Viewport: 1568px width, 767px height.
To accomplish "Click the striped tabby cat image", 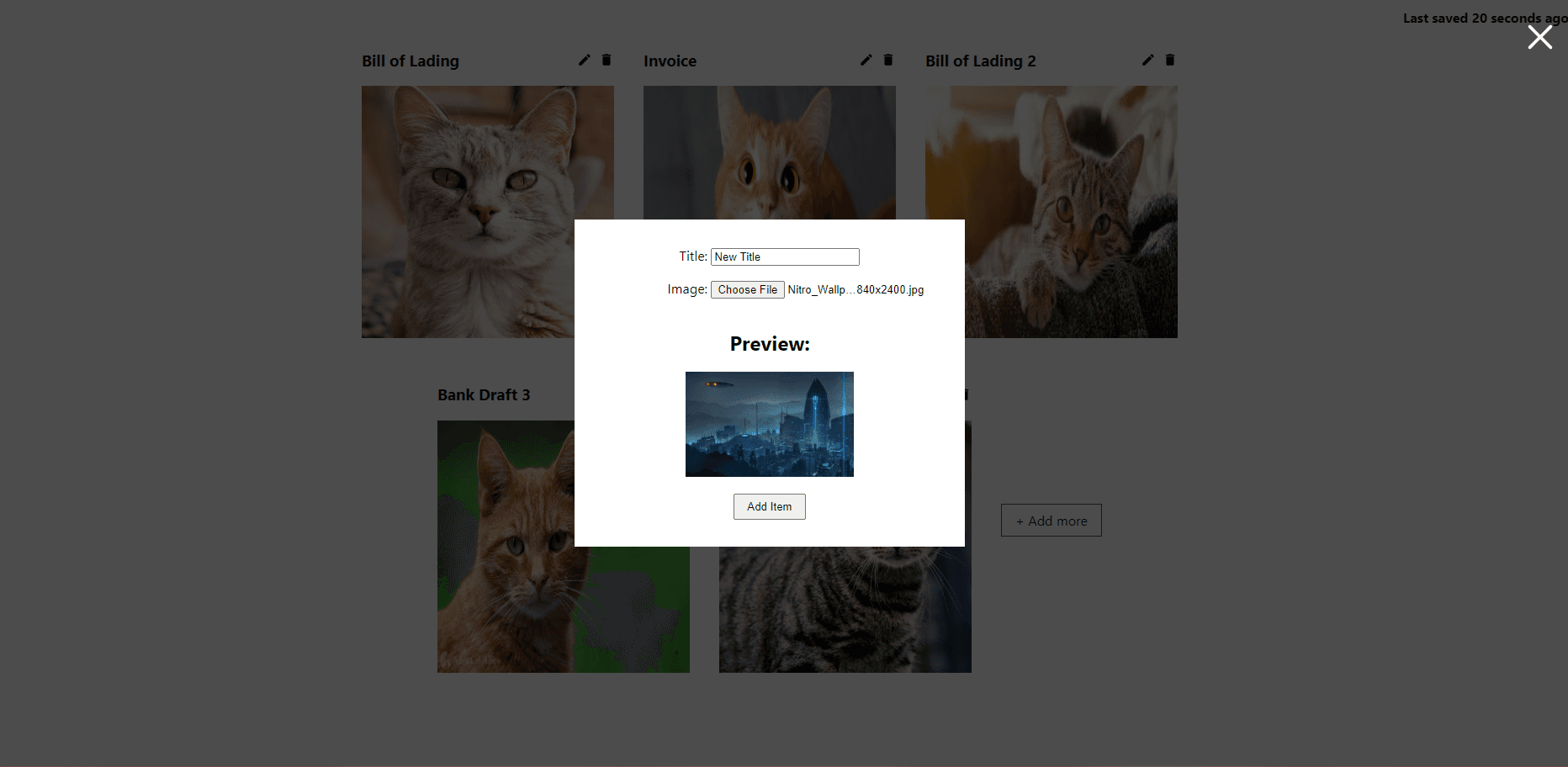I will pyautogui.click(x=845, y=610).
